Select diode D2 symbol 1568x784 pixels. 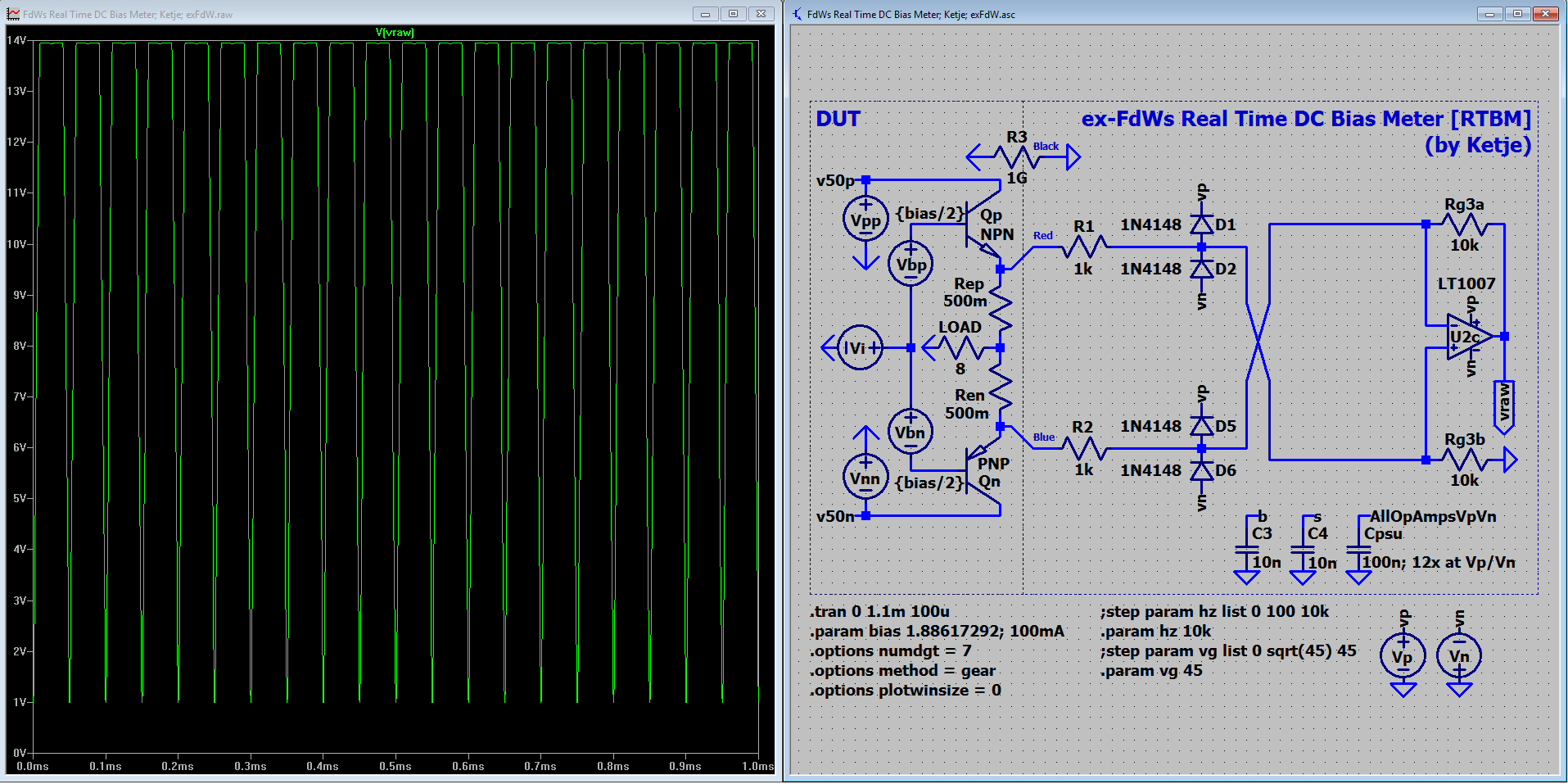pos(1201,269)
